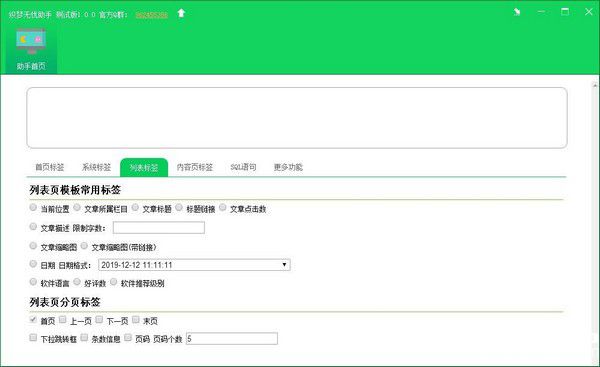Uncheck the 首页 pagination checkbox

coord(33,320)
